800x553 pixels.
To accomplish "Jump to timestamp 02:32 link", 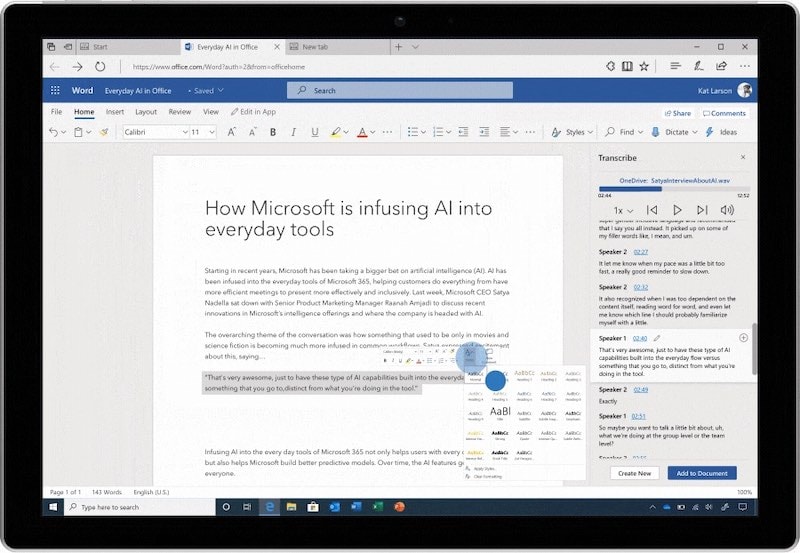I will [641, 287].
